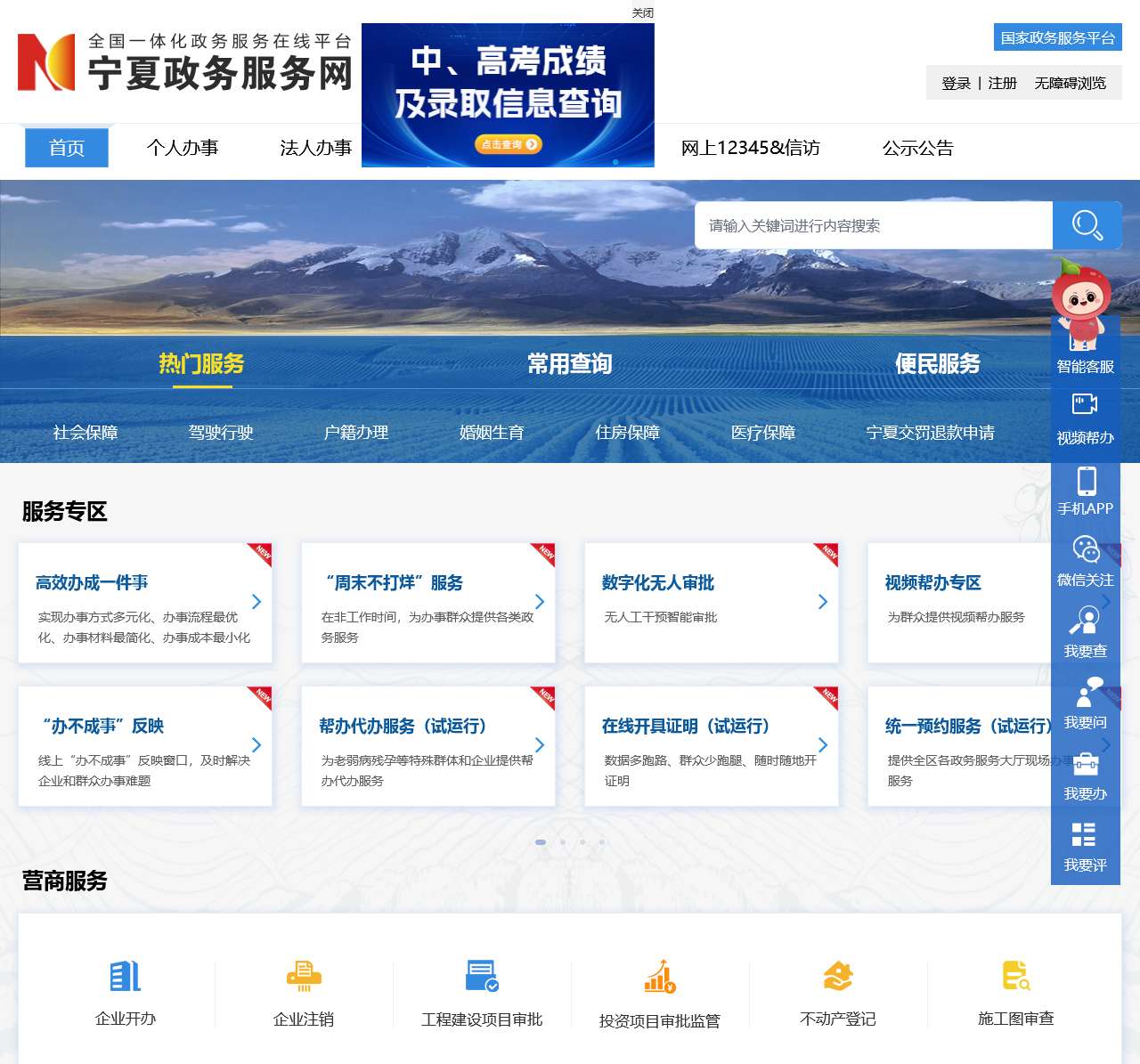Expand the 高效办成一件事 card arrow
This screenshot has height=1064, width=1140.
[257, 602]
